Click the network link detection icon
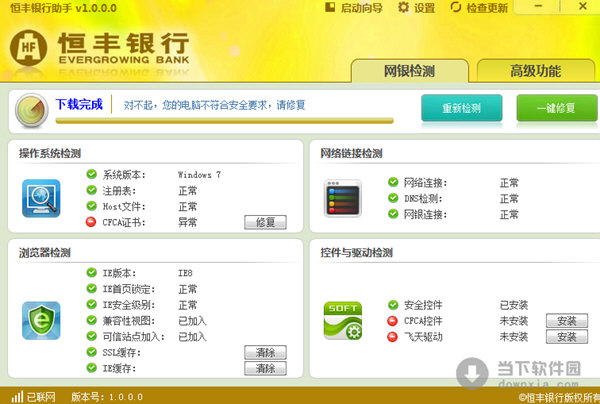Image resolution: width=600 pixels, height=404 pixels. (x=343, y=198)
